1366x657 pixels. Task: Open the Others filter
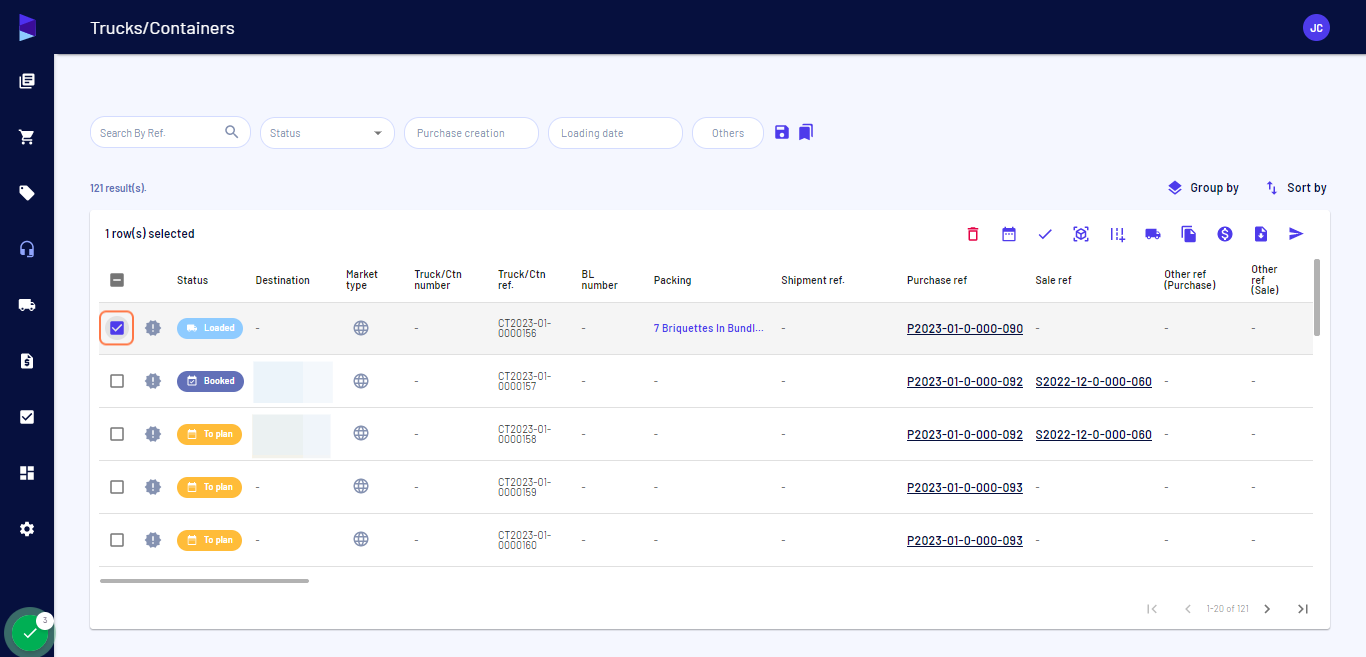[728, 133]
